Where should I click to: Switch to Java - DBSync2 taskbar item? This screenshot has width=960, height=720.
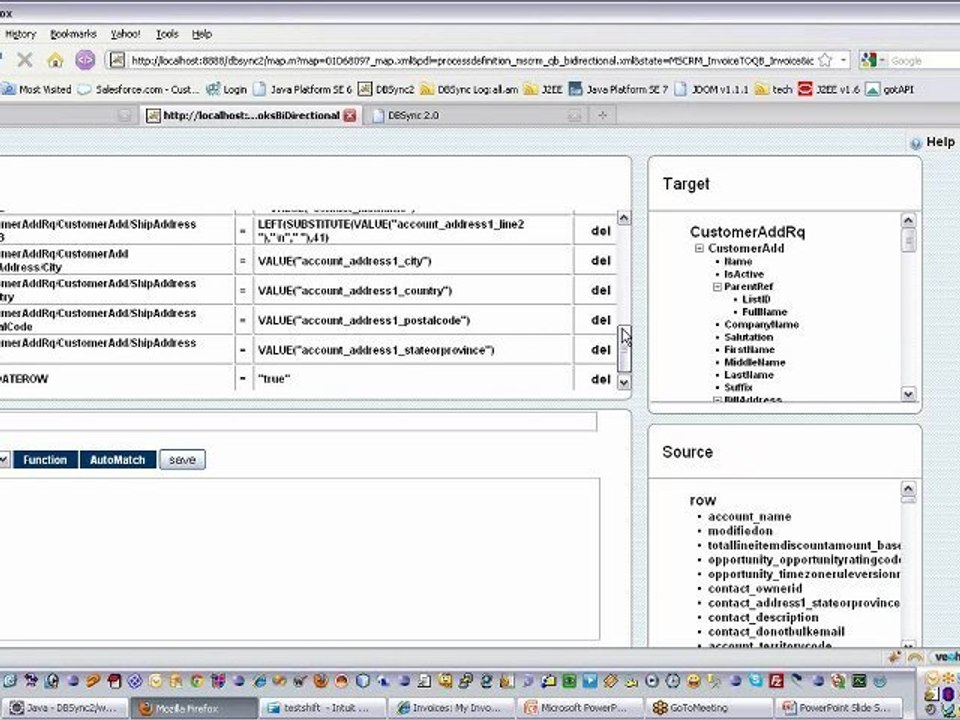pos(66,708)
